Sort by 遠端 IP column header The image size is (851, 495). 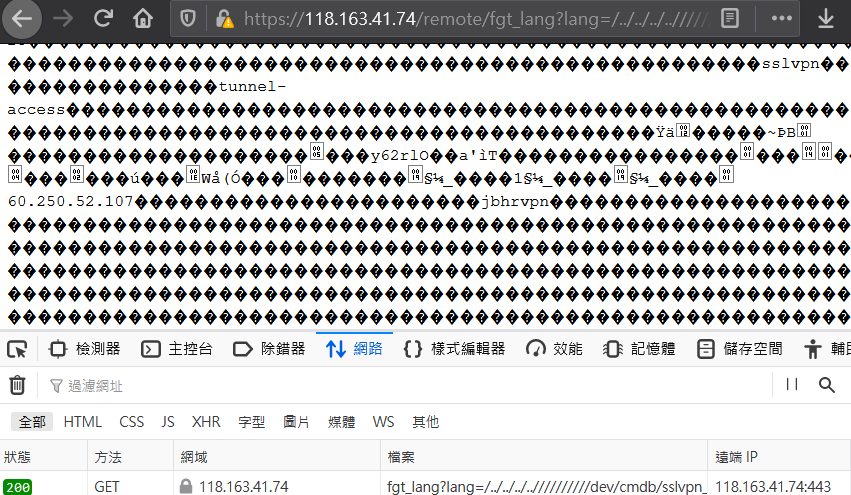tap(779, 457)
